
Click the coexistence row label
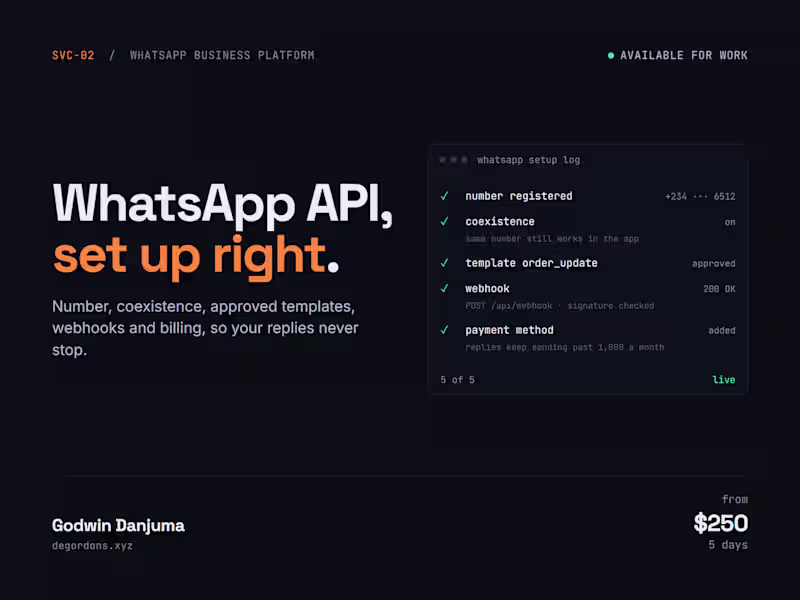pyautogui.click(x=500, y=221)
